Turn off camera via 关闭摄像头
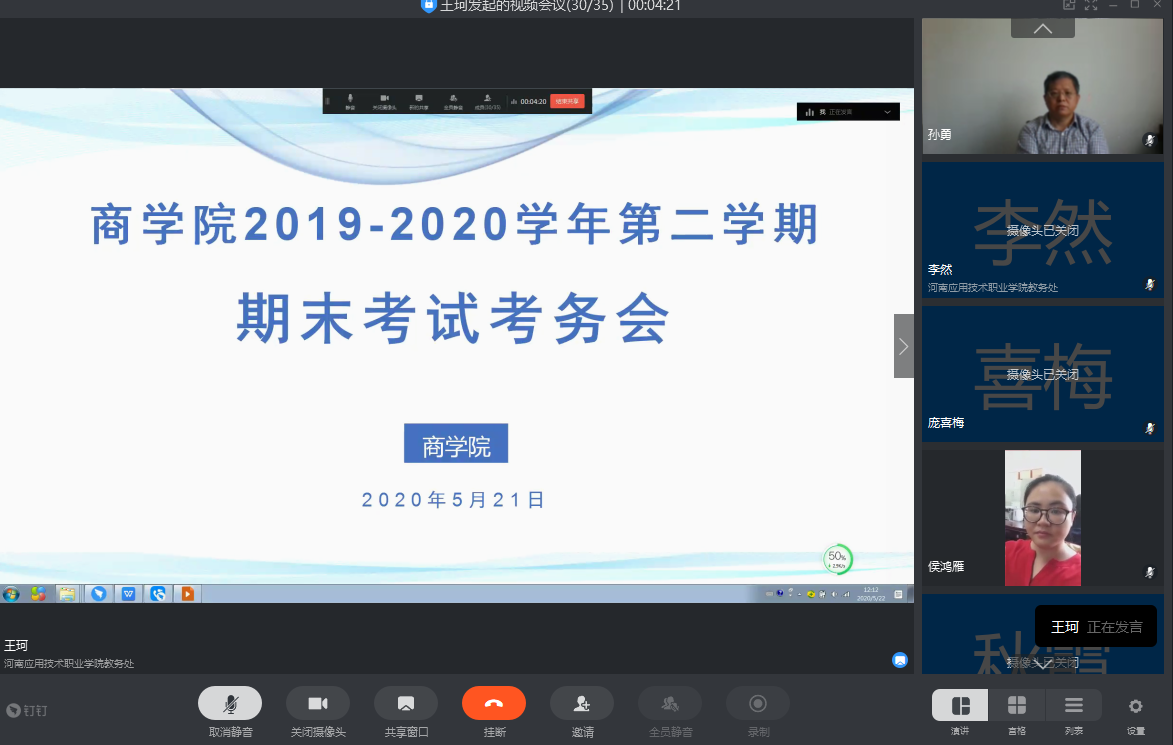This screenshot has height=745, width=1173. click(318, 703)
